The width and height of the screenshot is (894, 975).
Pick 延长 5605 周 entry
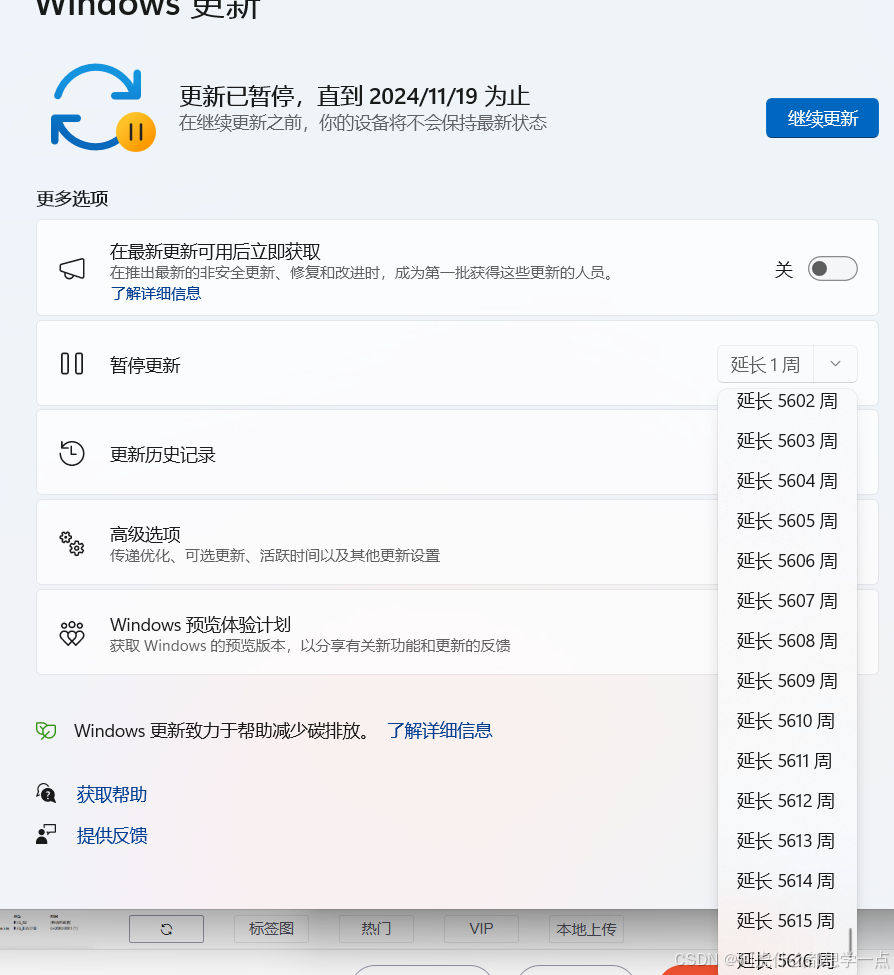pos(787,520)
